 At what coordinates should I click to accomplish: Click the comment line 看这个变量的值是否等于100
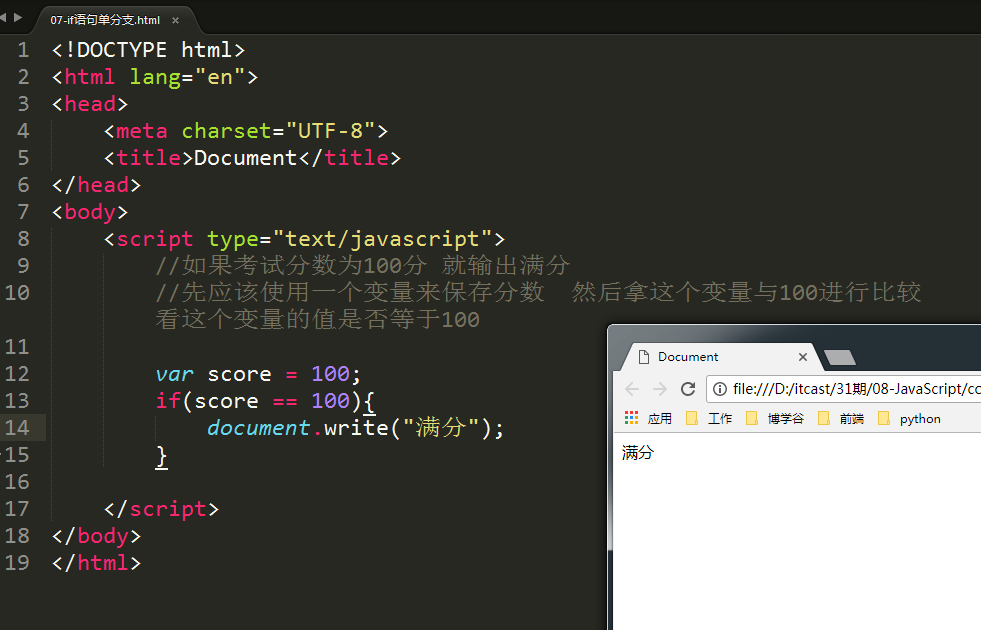click(317, 320)
